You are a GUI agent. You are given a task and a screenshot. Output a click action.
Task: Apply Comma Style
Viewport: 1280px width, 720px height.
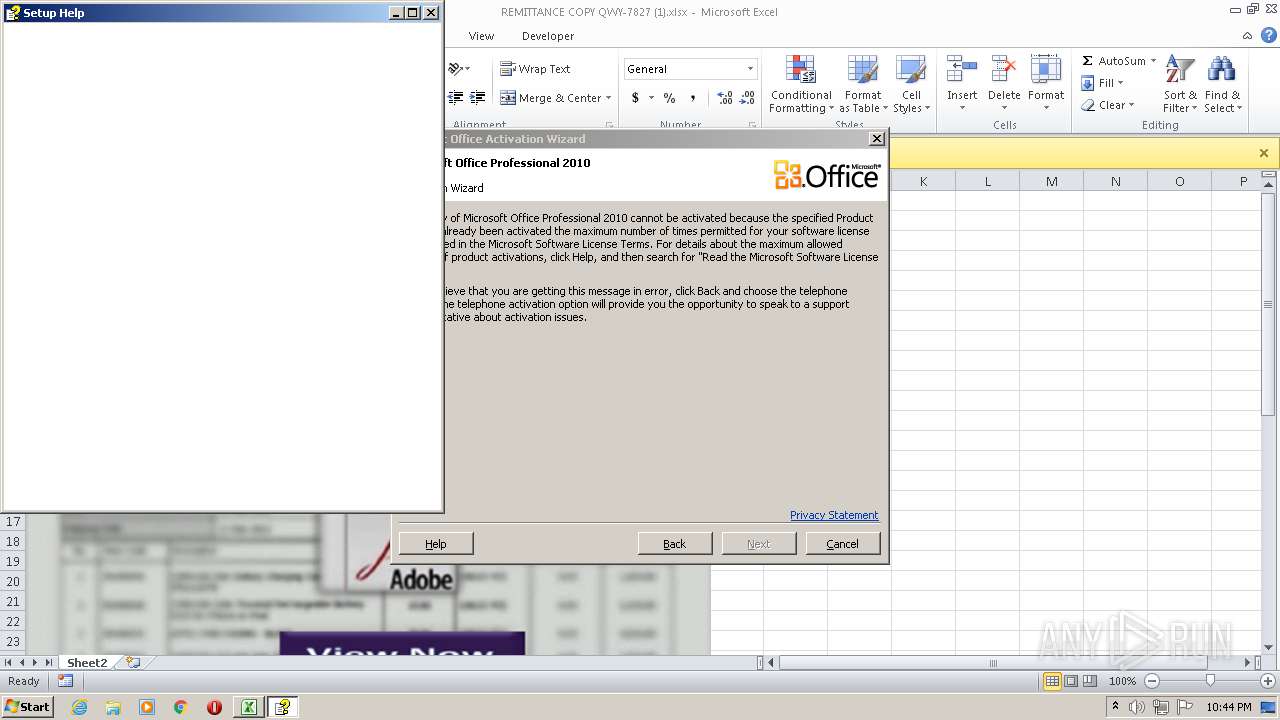pos(693,98)
